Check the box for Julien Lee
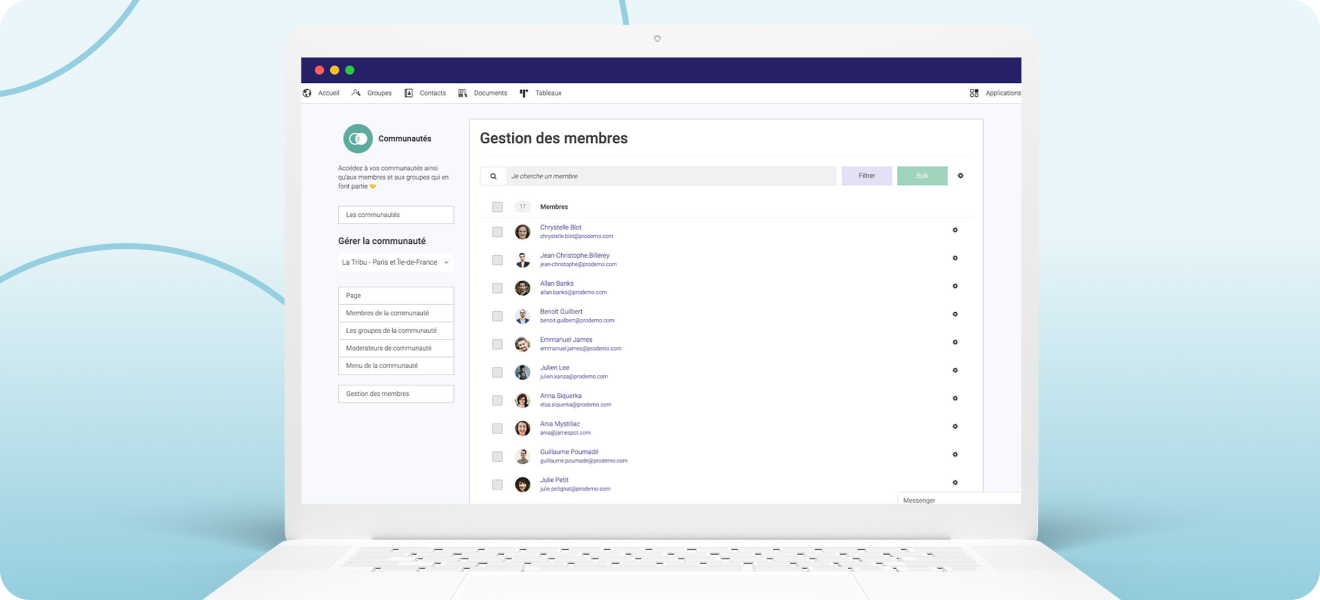Image resolution: width=1320 pixels, height=600 pixels. pos(497,372)
